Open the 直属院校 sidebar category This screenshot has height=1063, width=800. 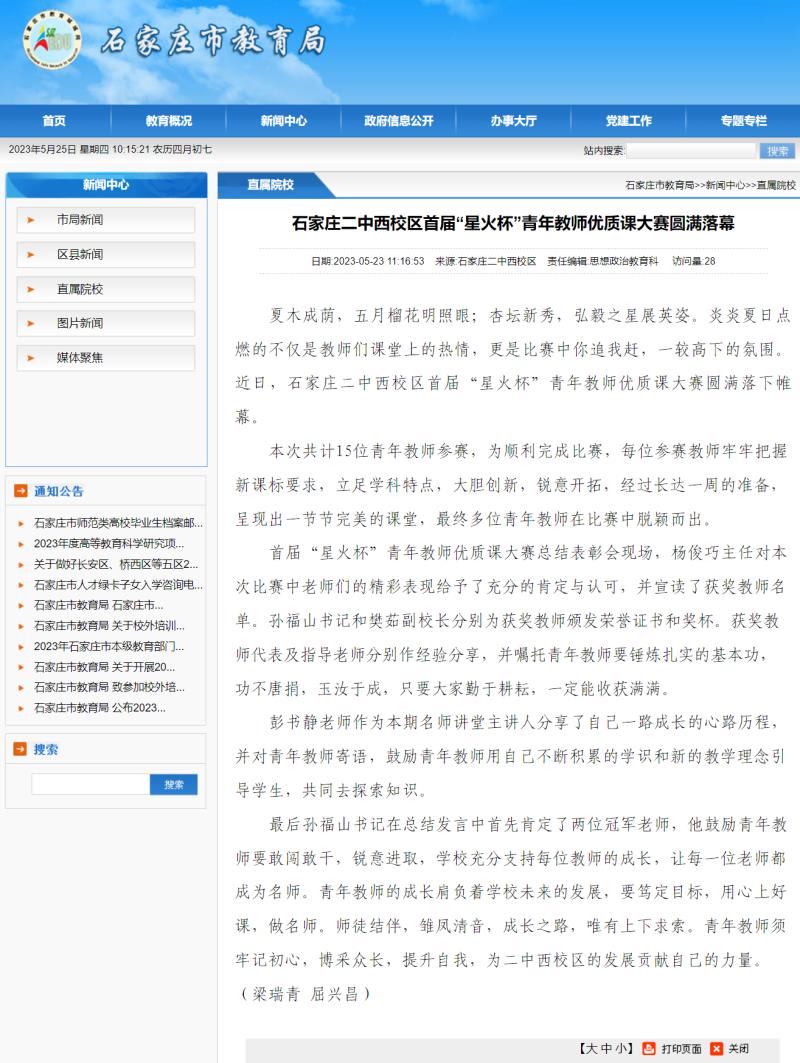pyautogui.click(x=80, y=289)
